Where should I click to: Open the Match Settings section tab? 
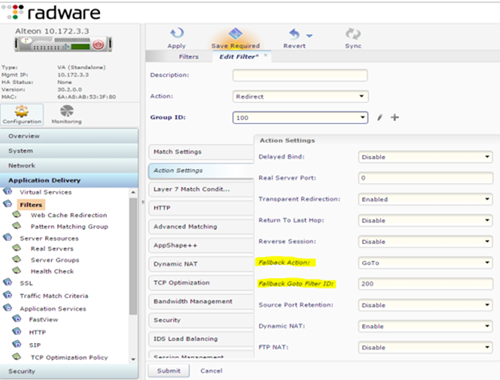(x=201, y=152)
